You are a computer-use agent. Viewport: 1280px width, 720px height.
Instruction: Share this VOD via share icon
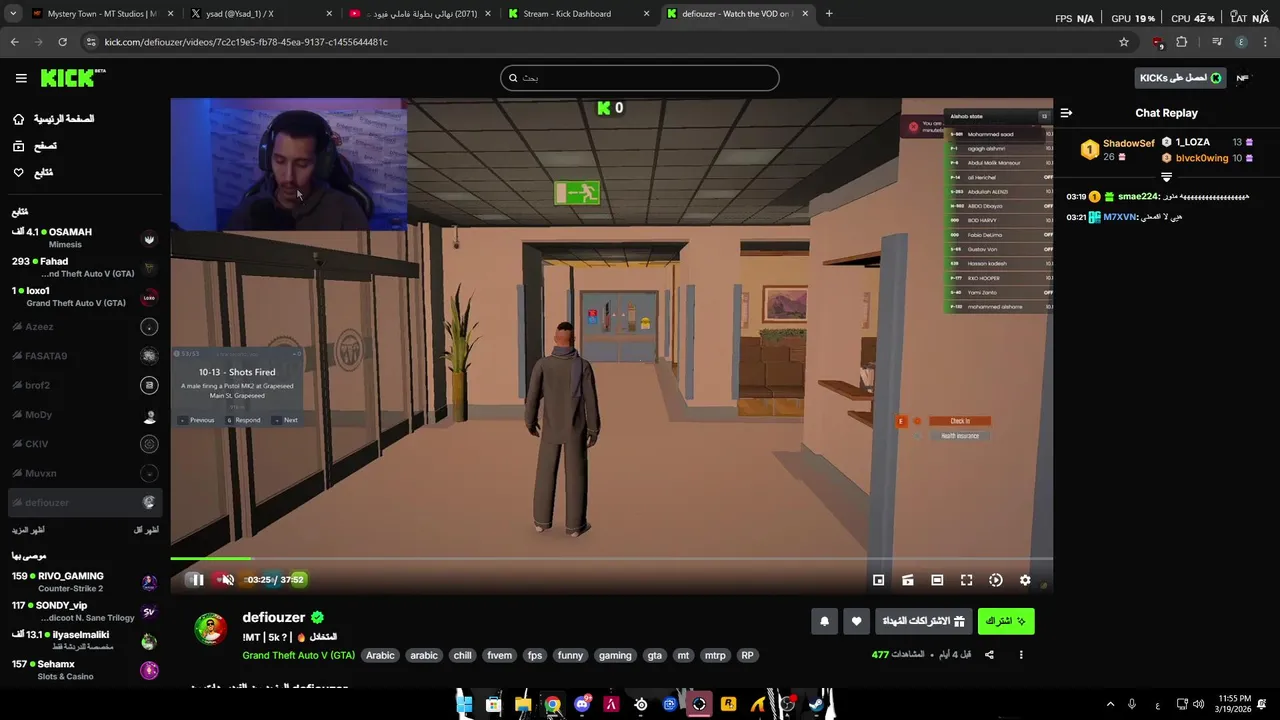pyautogui.click(x=989, y=655)
